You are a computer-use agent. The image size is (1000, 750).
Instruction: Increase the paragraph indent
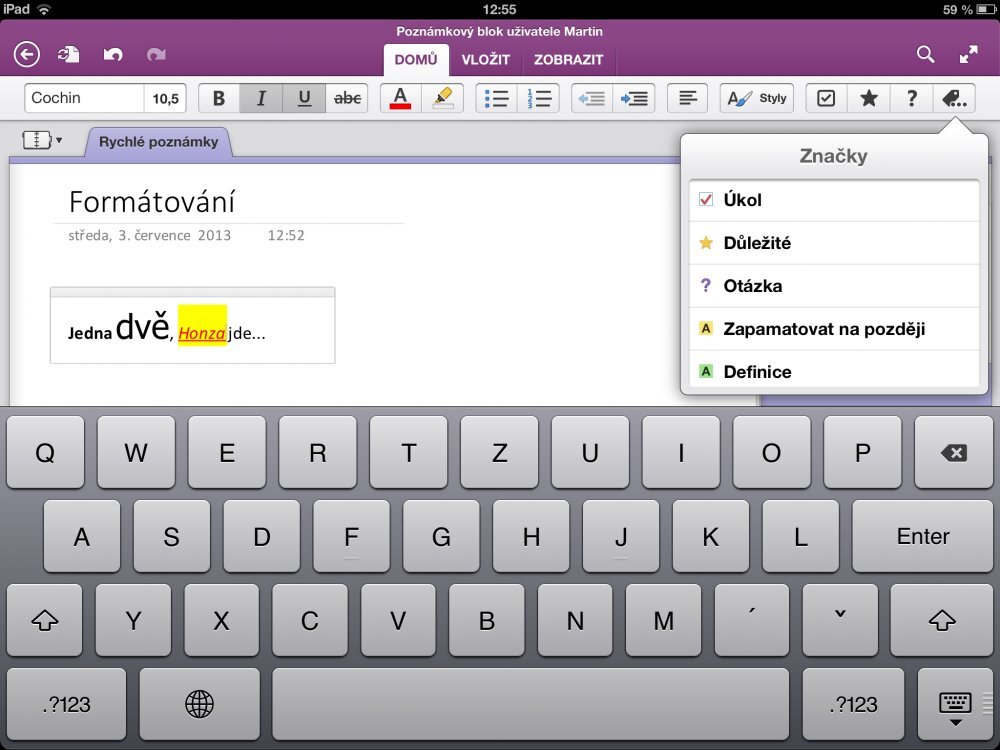tap(635, 97)
